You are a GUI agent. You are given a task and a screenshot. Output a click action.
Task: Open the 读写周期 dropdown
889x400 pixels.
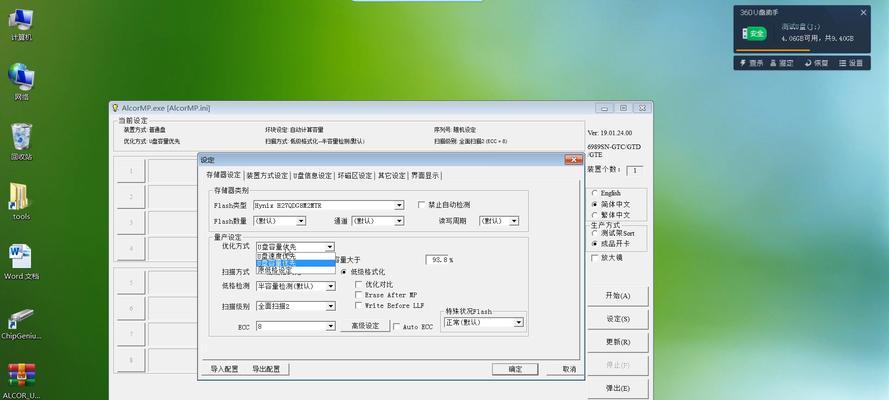coord(514,221)
